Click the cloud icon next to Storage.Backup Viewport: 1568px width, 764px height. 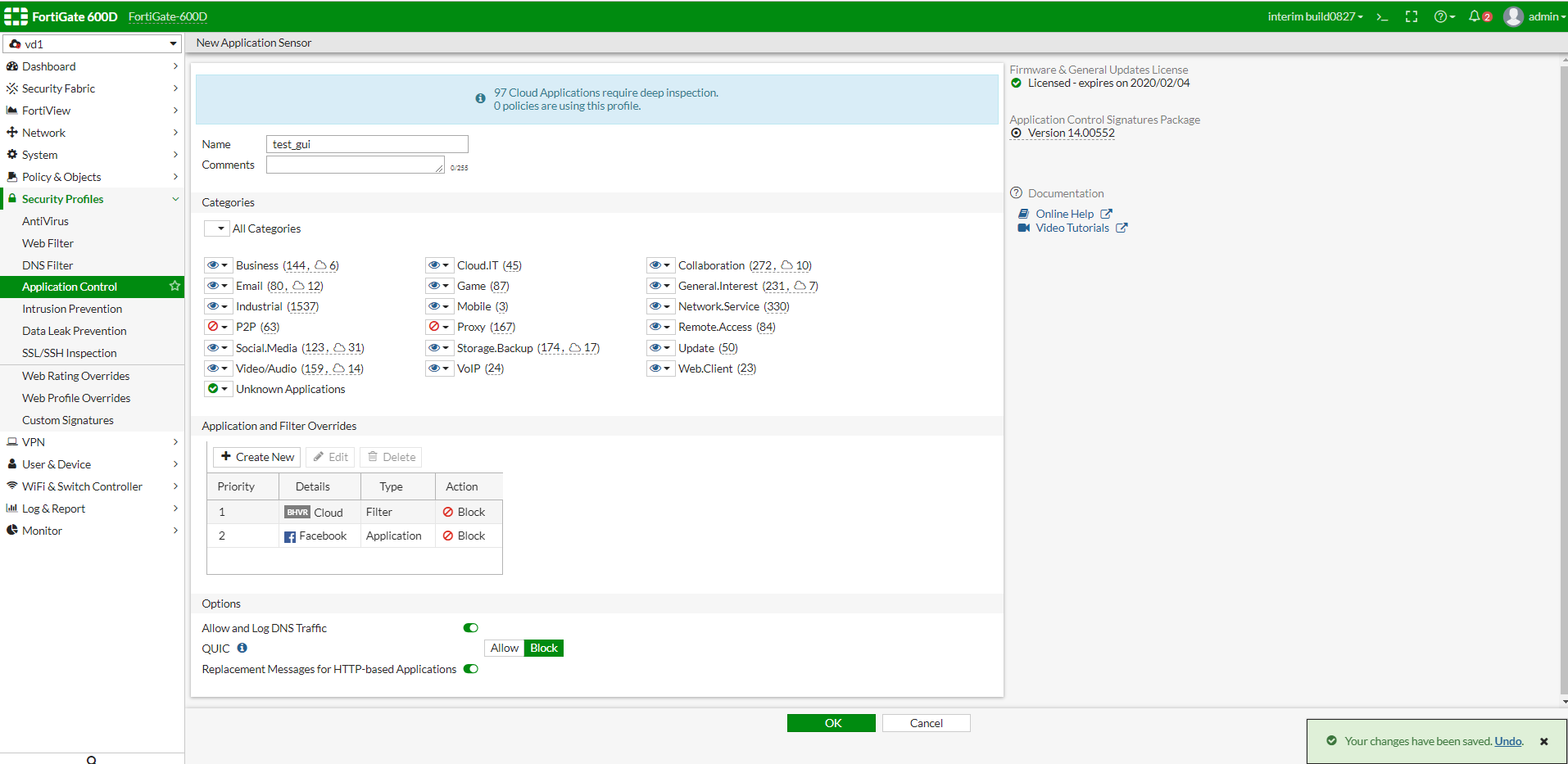[575, 348]
